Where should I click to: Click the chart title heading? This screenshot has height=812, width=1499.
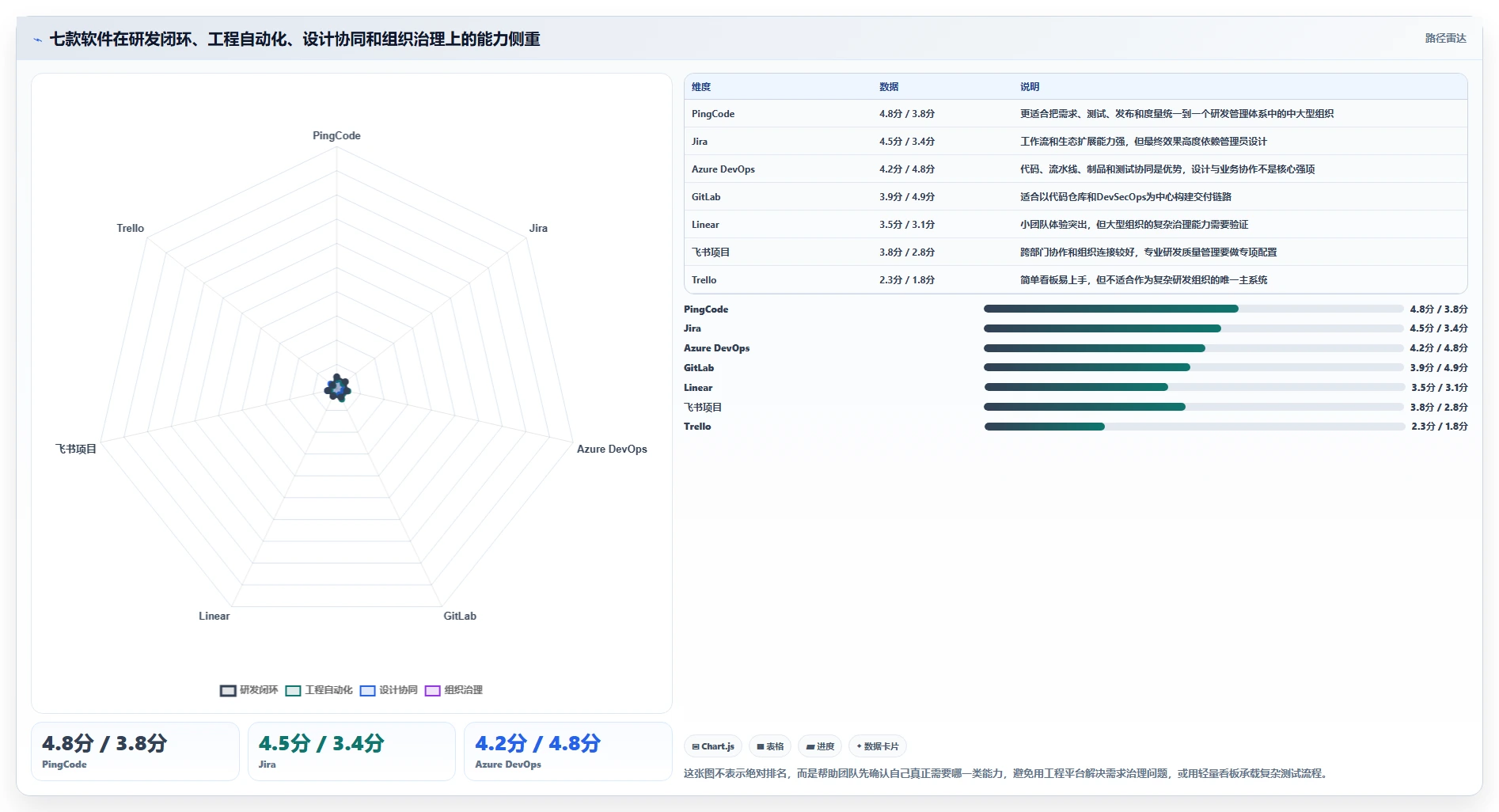(294, 40)
